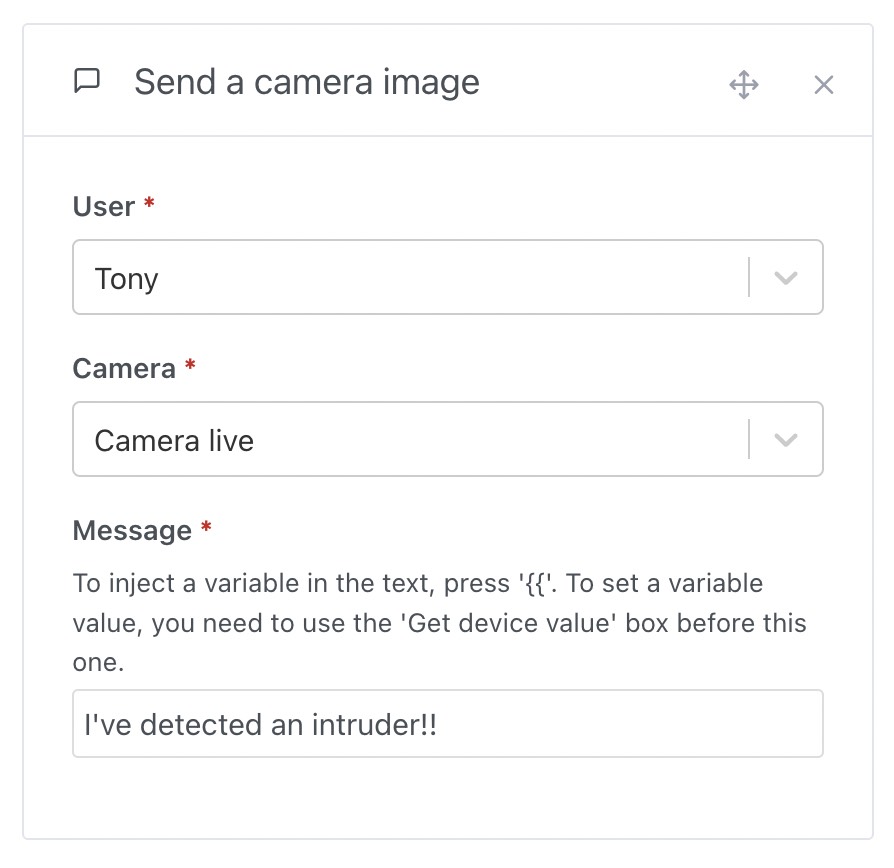
Task: Click the User dropdown chevron arrow
Action: click(786, 277)
